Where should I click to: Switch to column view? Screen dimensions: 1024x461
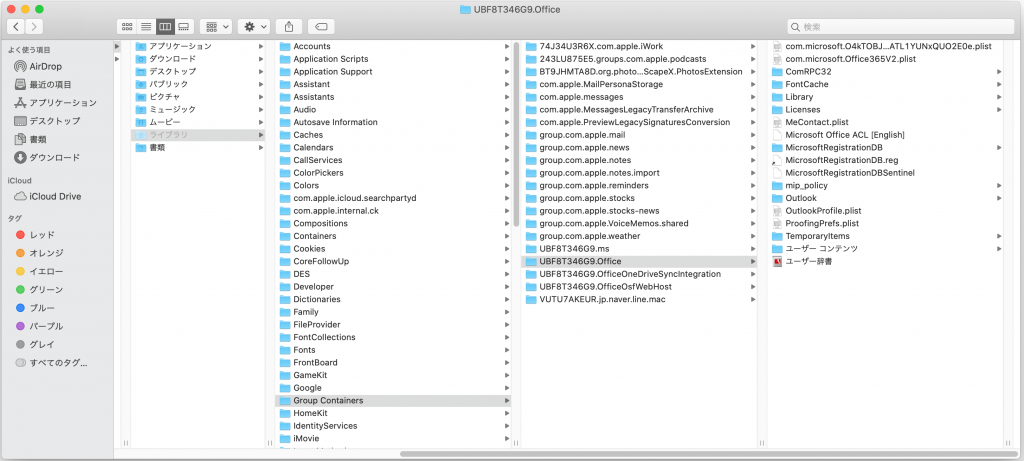pos(165,27)
